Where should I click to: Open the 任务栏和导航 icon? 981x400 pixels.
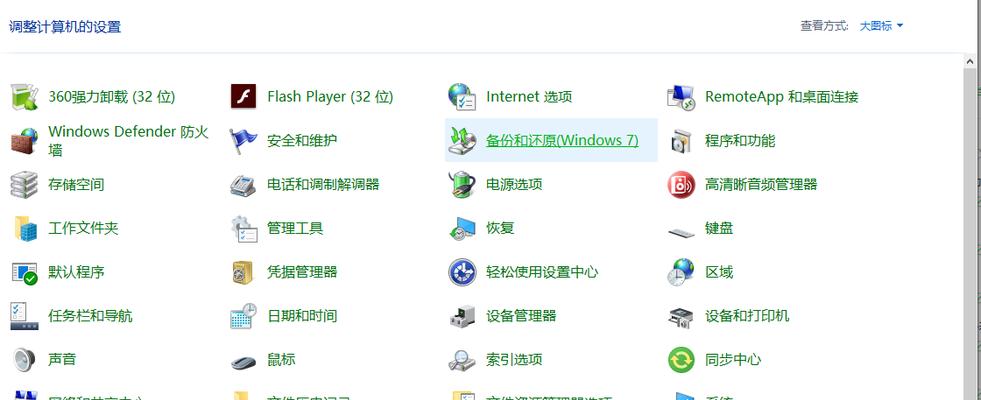click(25, 315)
